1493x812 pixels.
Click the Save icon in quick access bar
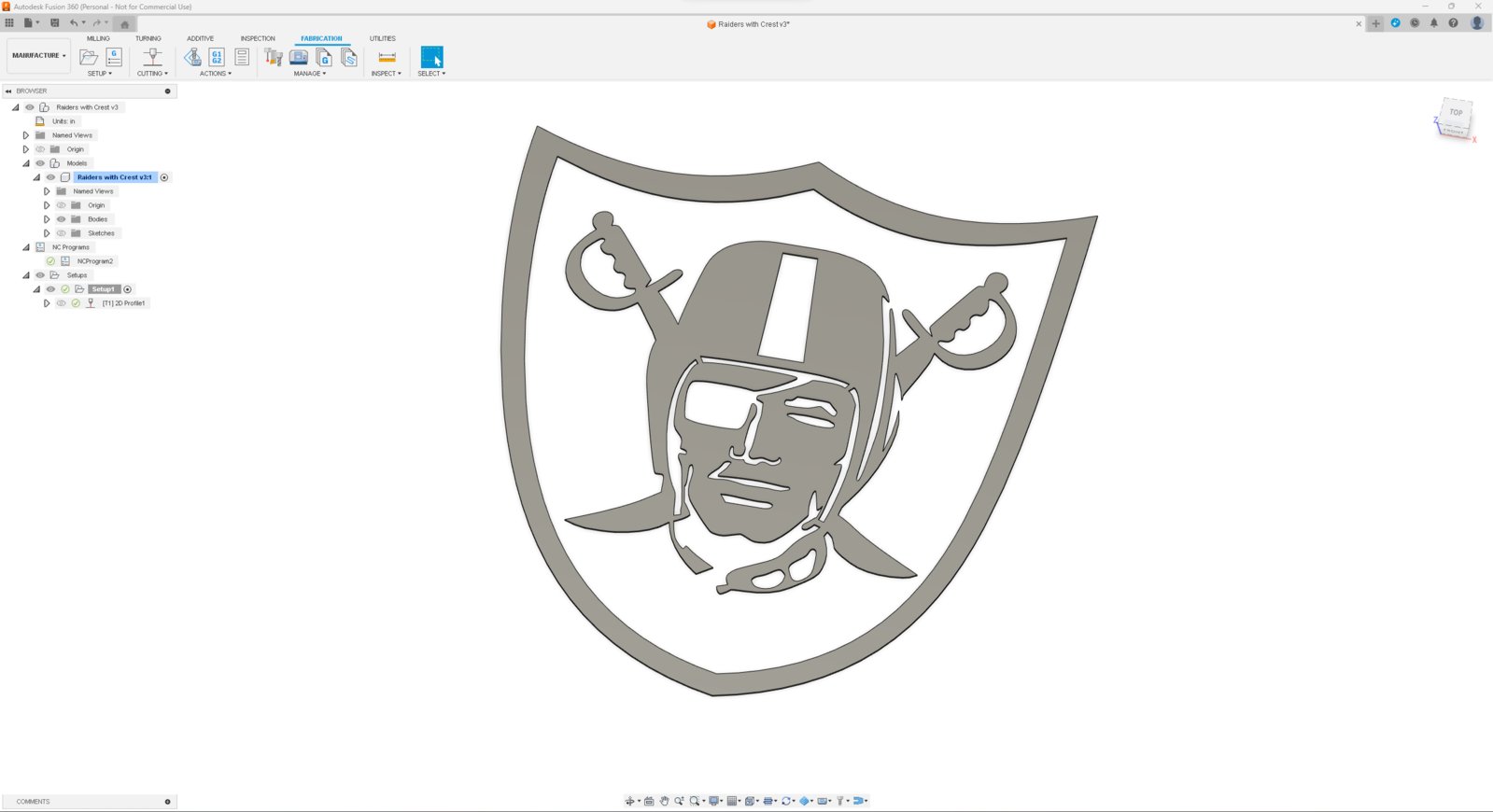click(54, 23)
